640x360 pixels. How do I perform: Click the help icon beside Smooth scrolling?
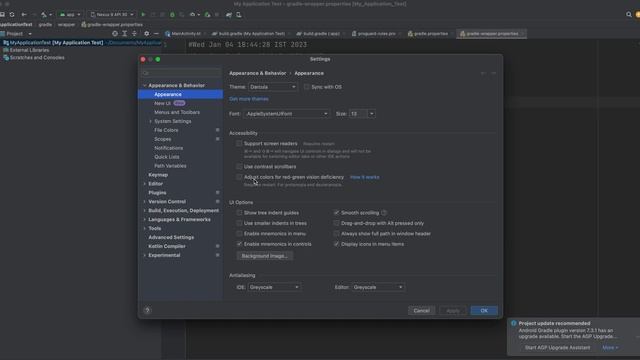384,213
